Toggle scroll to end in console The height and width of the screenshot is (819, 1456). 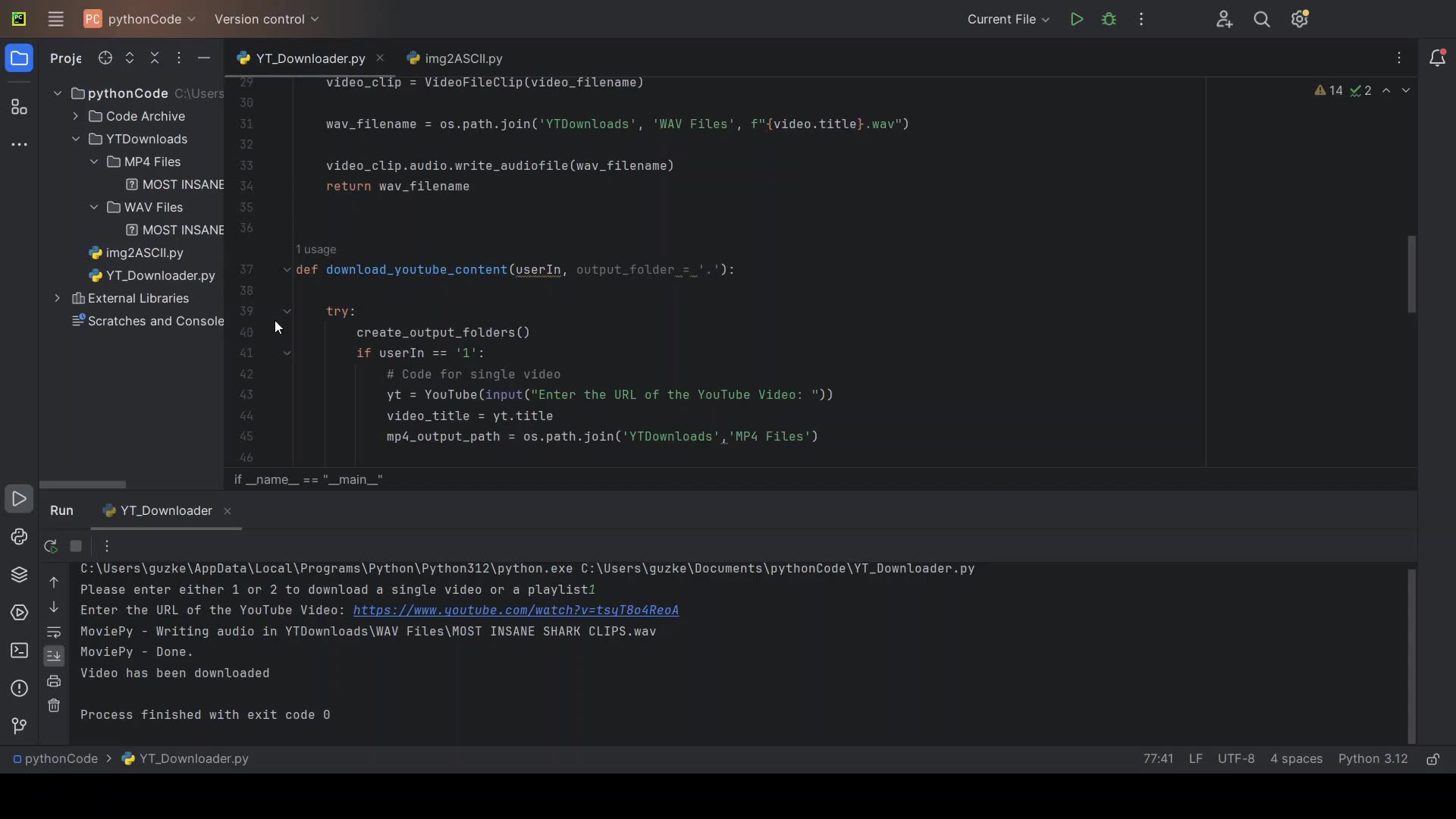coord(54,657)
